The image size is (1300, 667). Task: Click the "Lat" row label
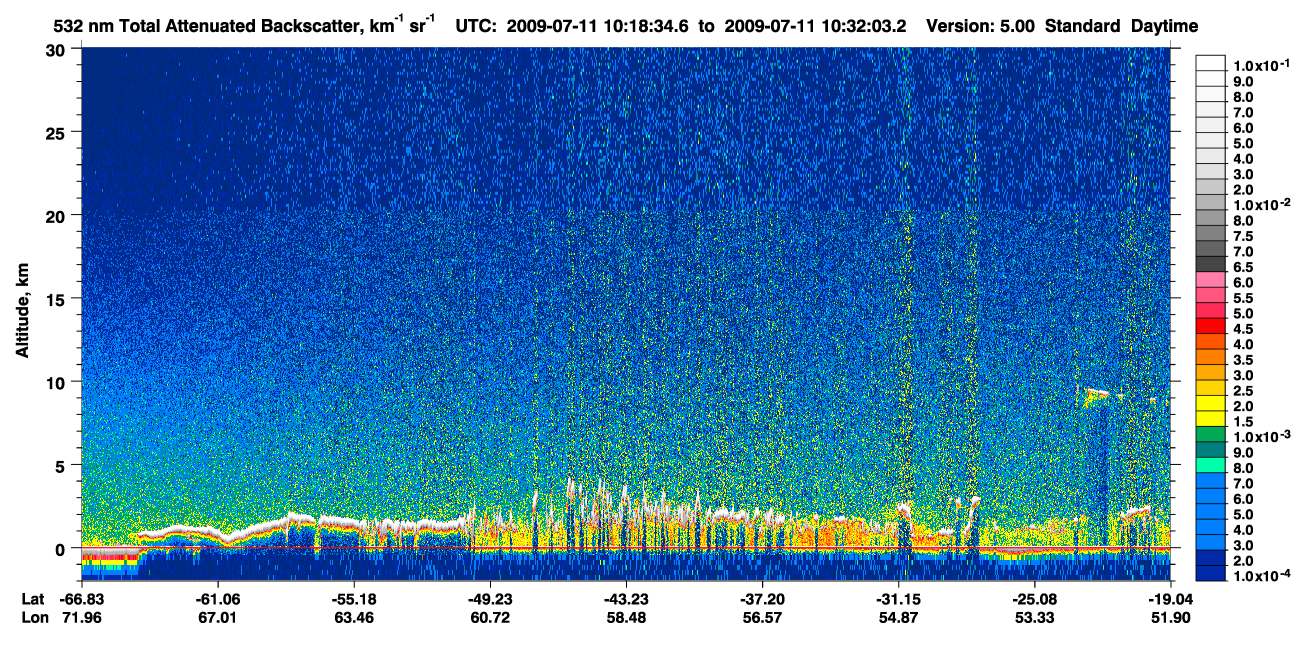coord(34,598)
